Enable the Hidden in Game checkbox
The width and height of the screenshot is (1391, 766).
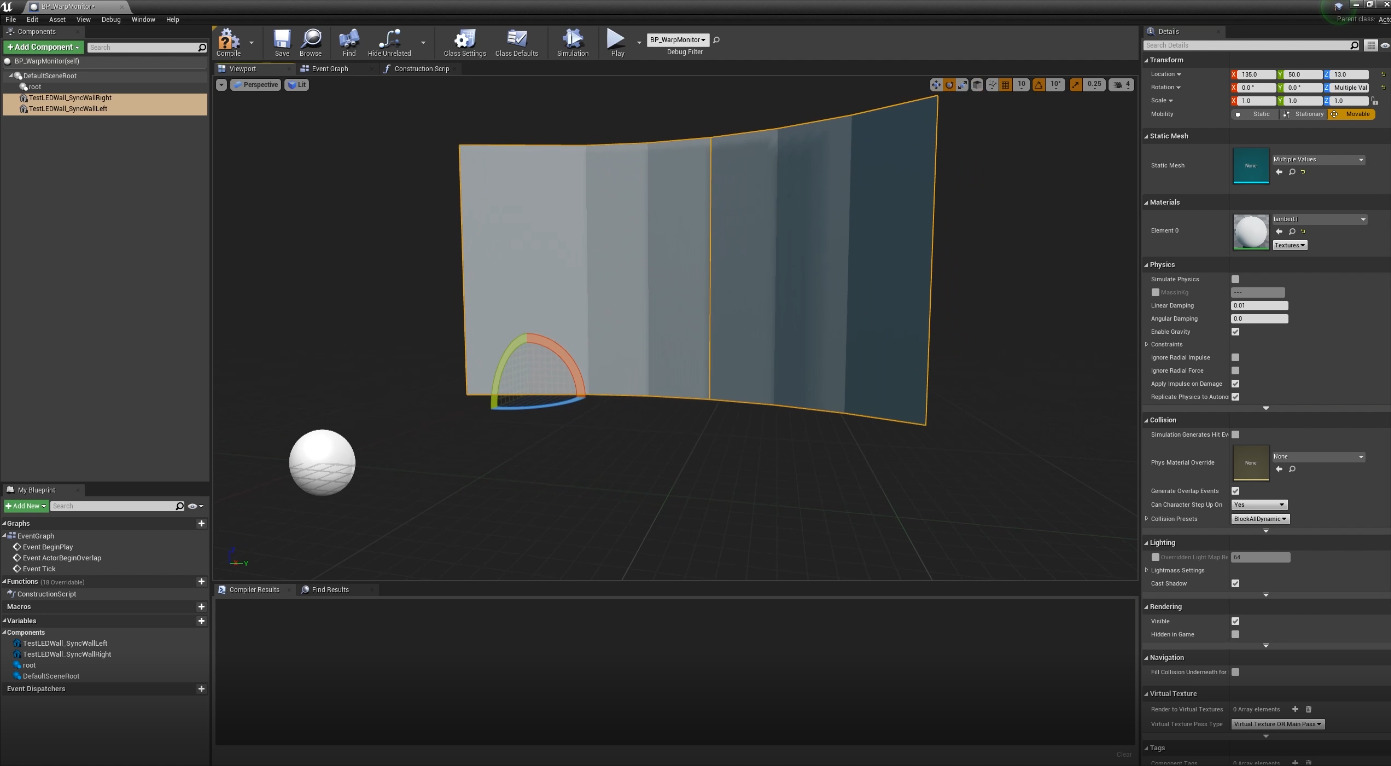coord(1235,634)
